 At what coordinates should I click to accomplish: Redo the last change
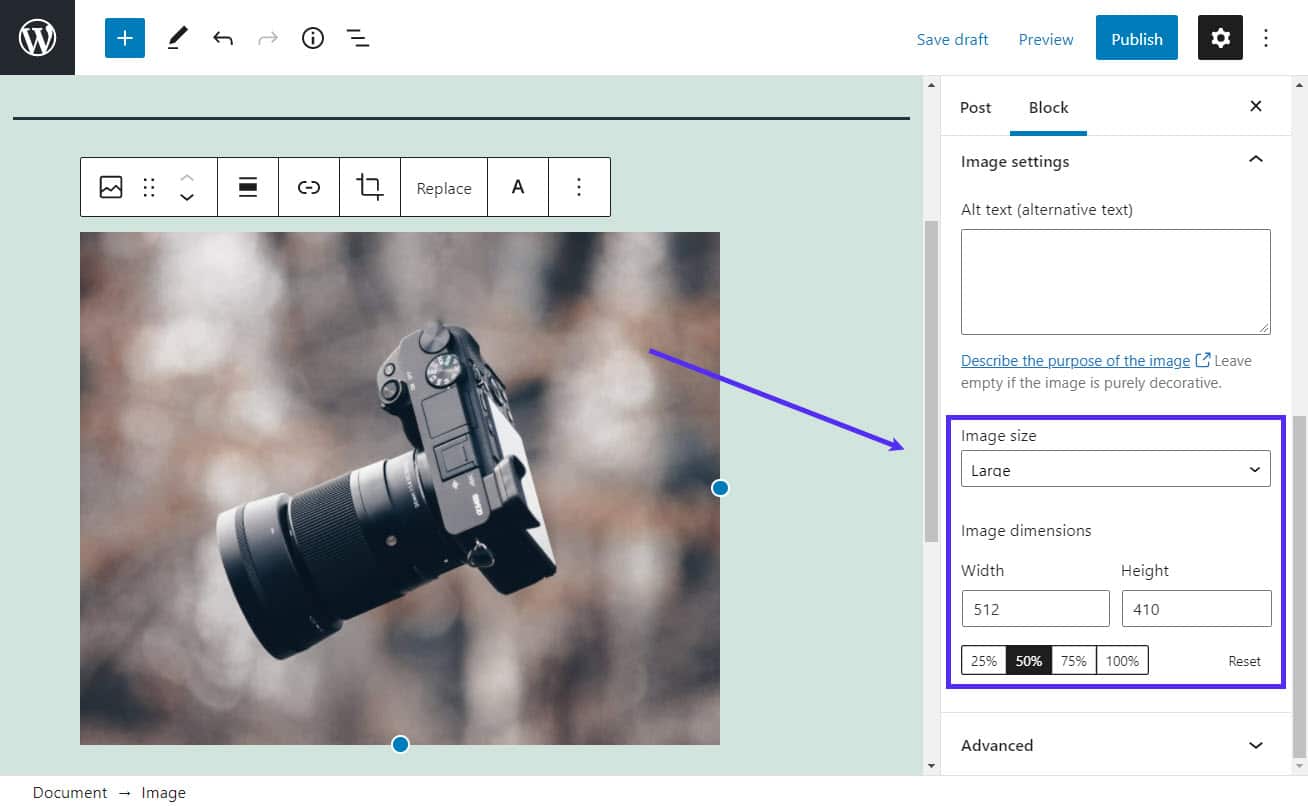(x=266, y=37)
